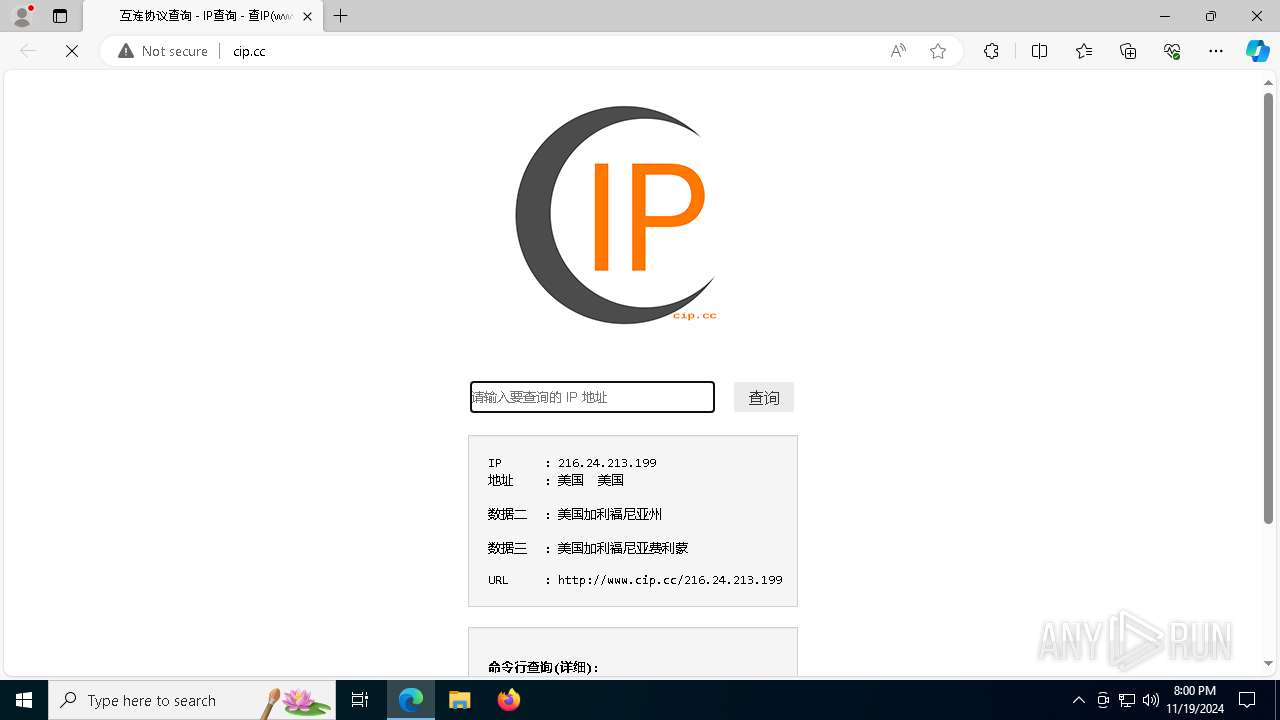The height and width of the screenshot is (720, 1280).
Task: Open Browser essentials heart icon
Action: point(1172,51)
